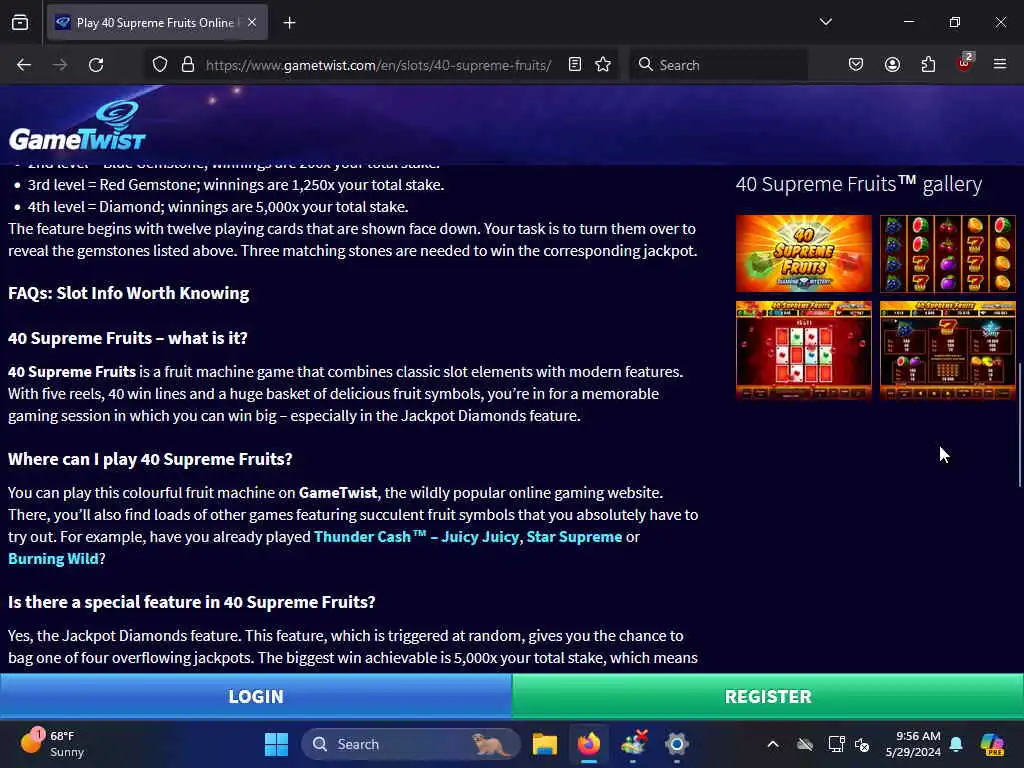The height and width of the screenshot is (768, 1024).
Task: Click the Firefox taskbar icon
Action: 589,744
